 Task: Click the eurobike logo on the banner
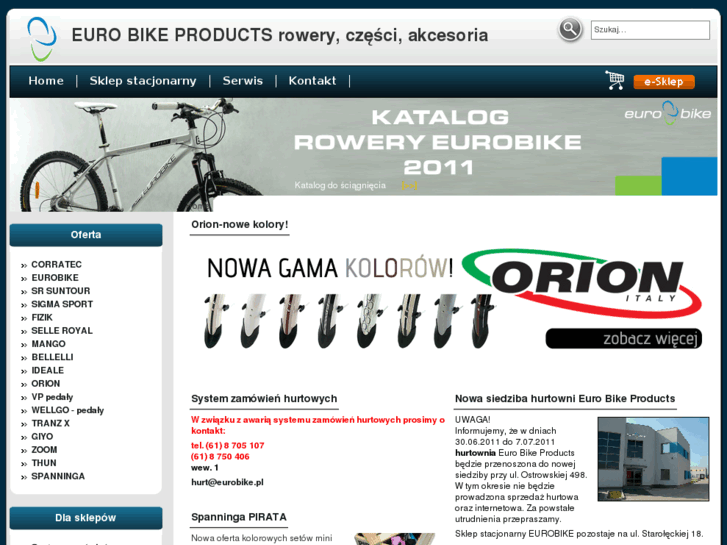click(668, 113)
